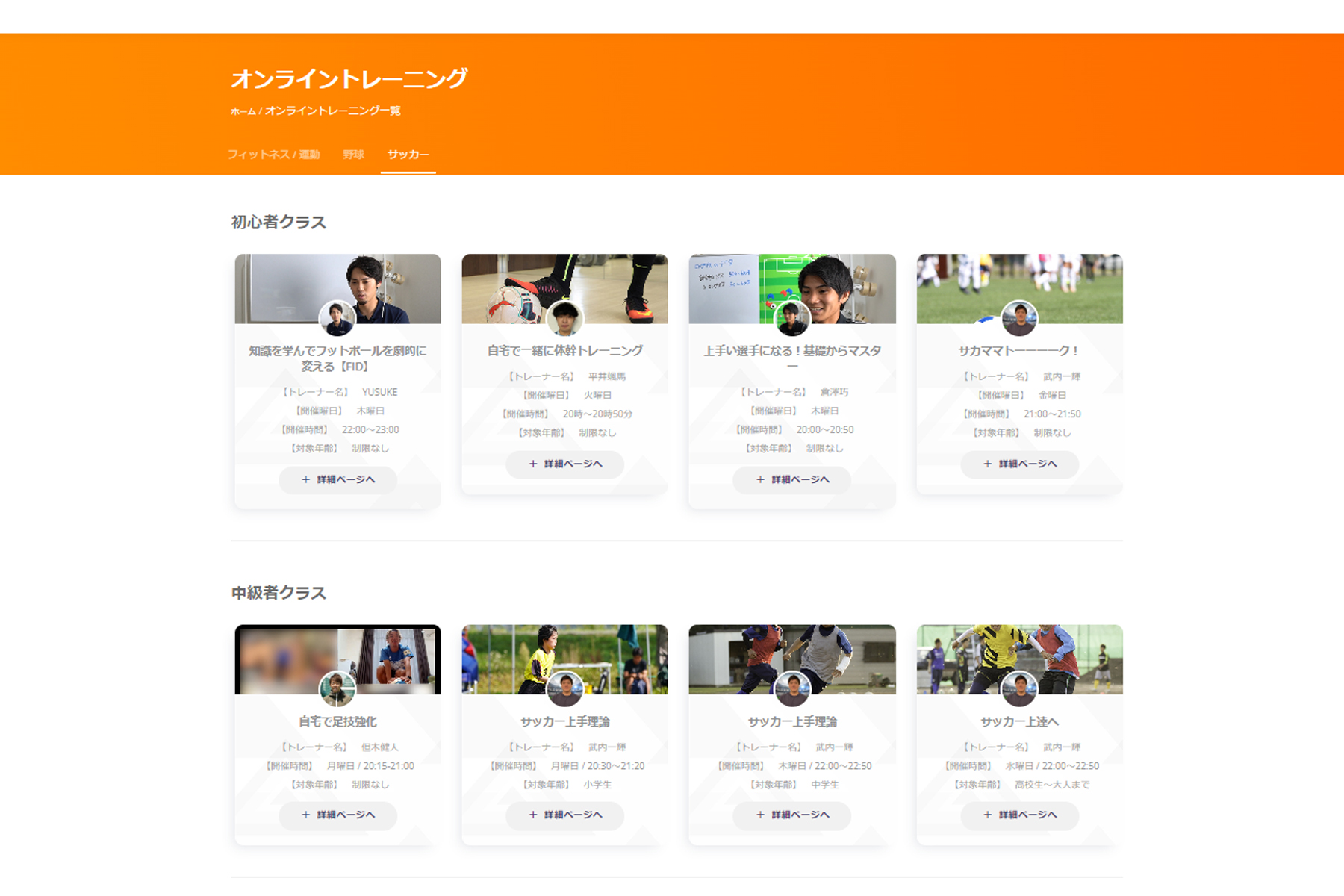Click trainer avatar on サカママトーーーーク card
Screen dimensions: 1344x896
click(x=1019, y=318)
